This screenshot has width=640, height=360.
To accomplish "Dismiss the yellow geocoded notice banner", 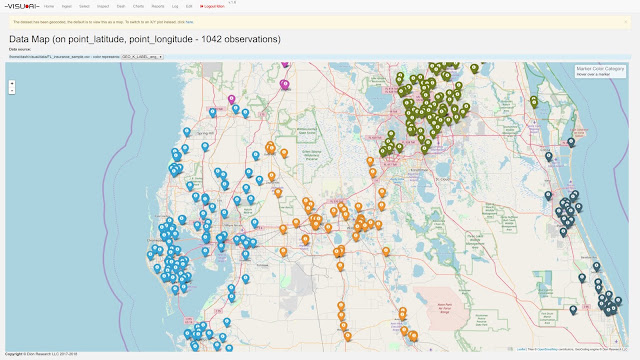I will pyautogui.click(x=626, y=22).
